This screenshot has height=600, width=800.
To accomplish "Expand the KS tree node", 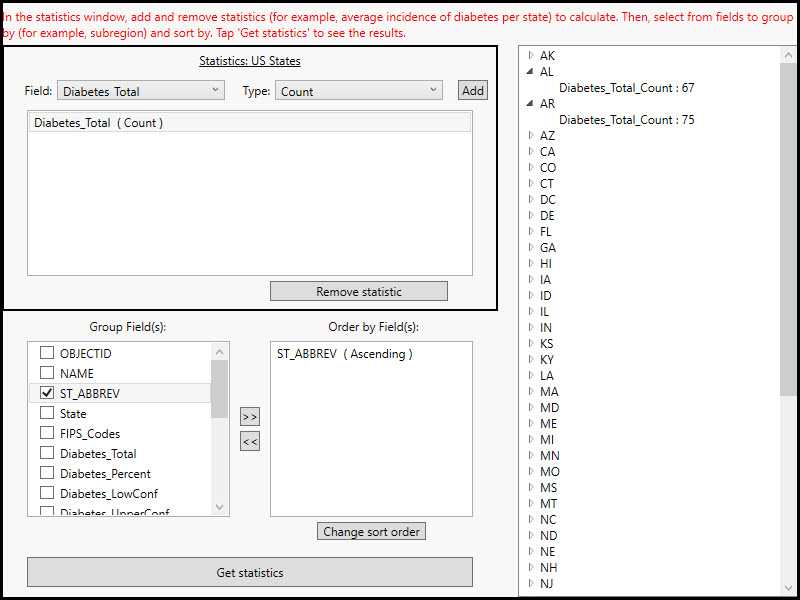I will click(x=531, y=343).
